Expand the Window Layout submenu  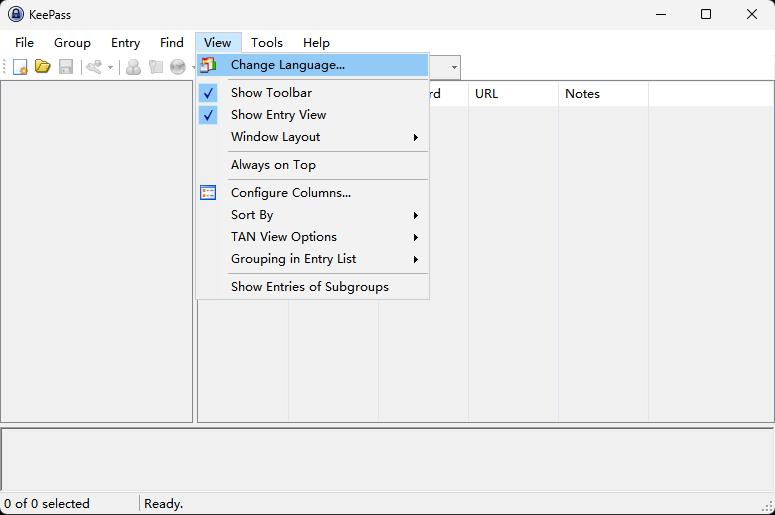click(275, 137)
